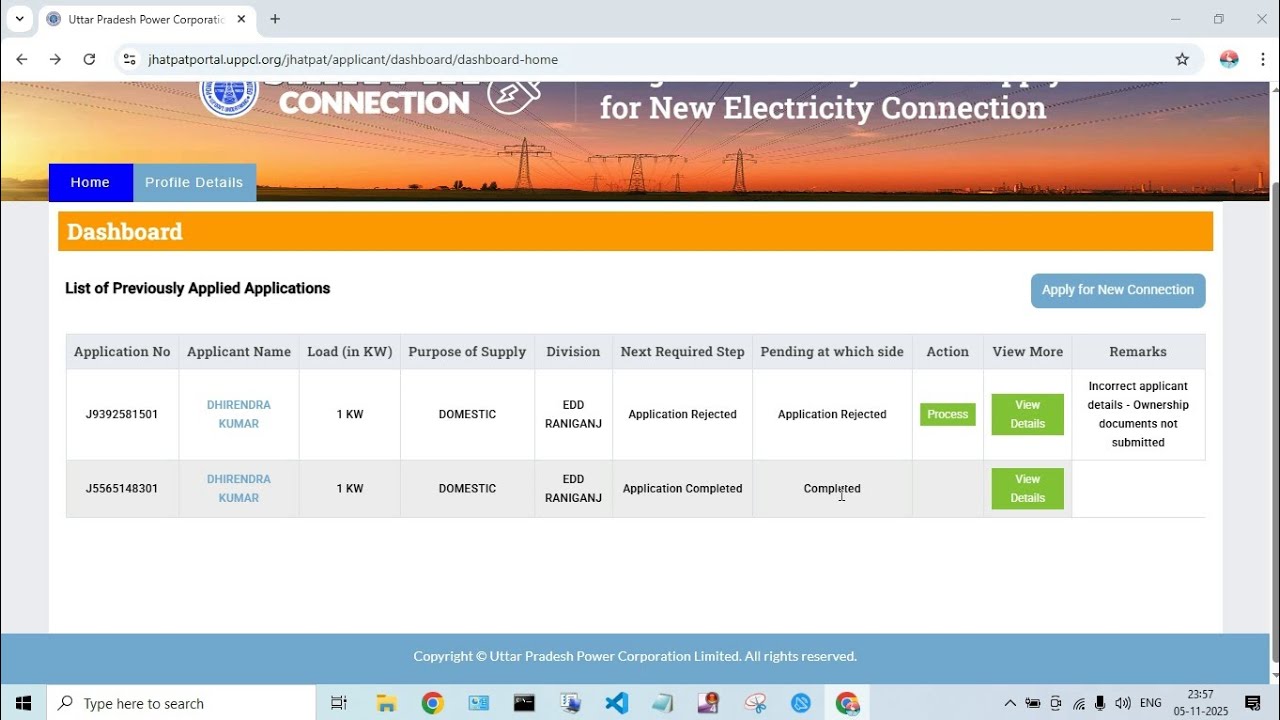Open Snipping Tool scissors icon on taskbar
The height and width of the screenshot is (720, 1280).
point(755,703)
